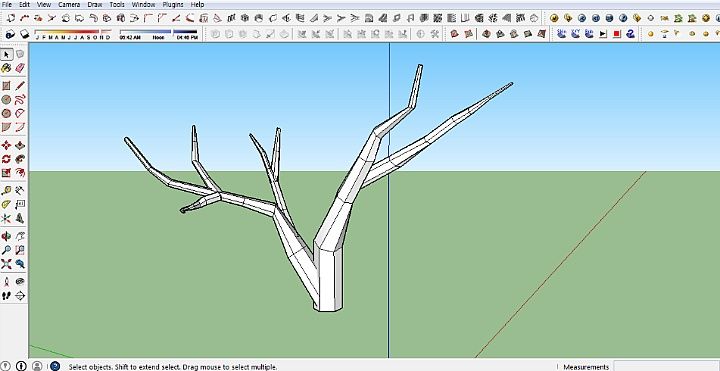The height and width of the screenshot is (371, 720).
Task: Open the View menu
Action: tap(44, 4)
